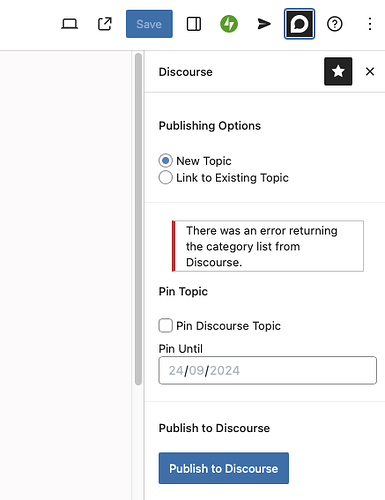Click the Discourse panel title
The width and height of the screenshot is (385, 500).
click(x=186, y=72)
